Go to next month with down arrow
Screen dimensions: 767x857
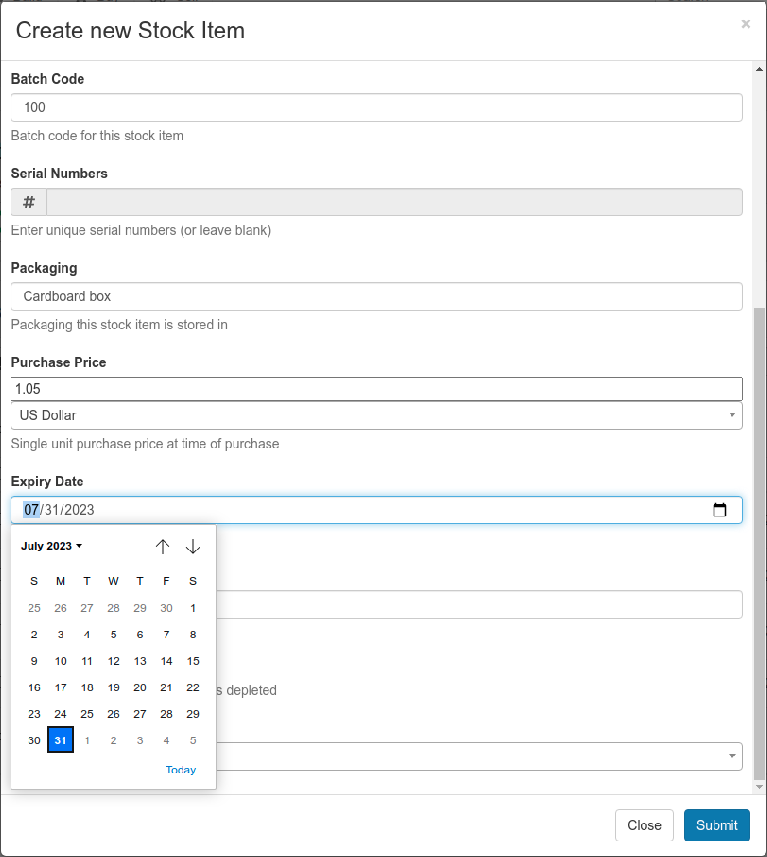(193, 546)
